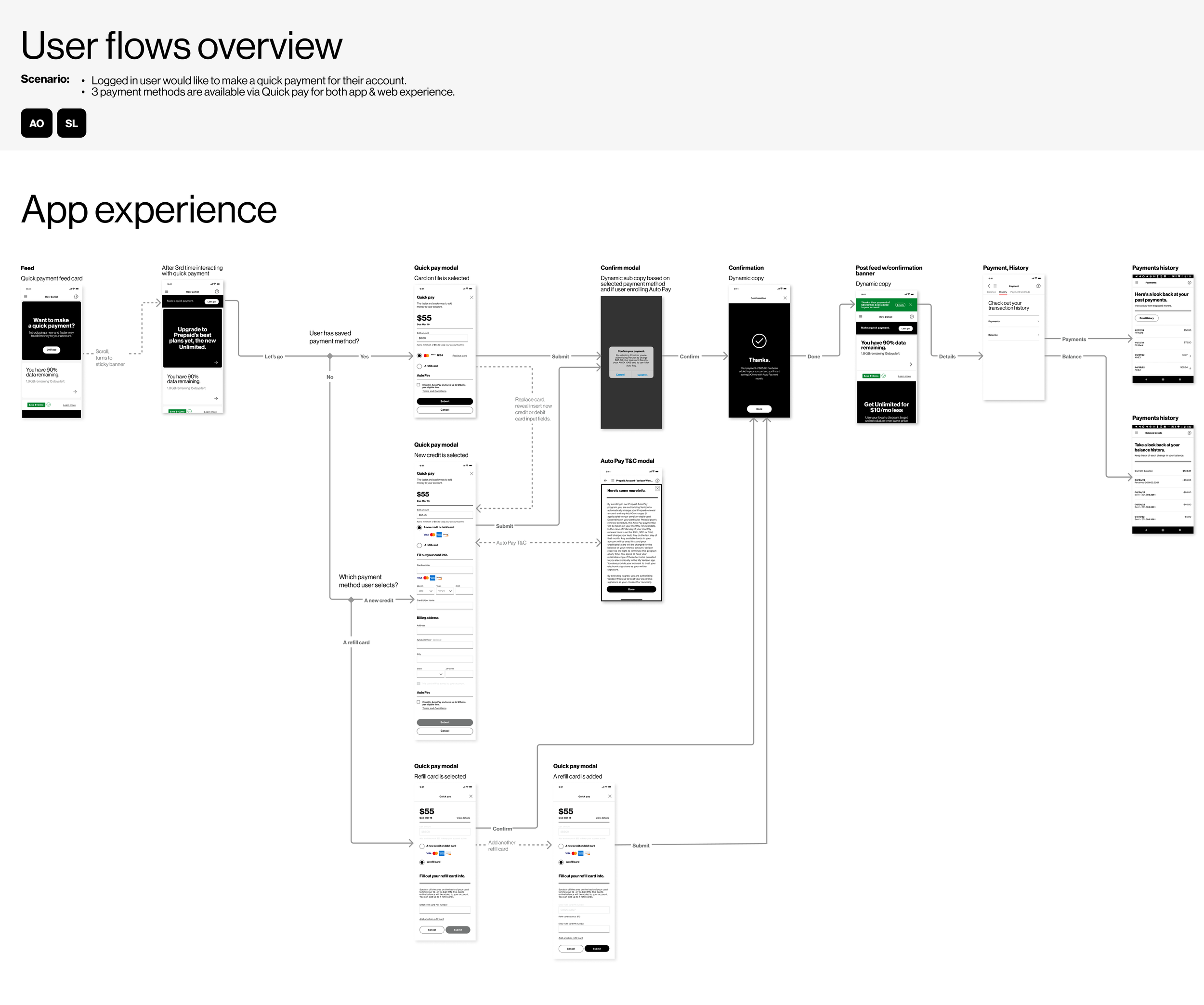
Task: Switch to the Payment Methods tab
Action: click(1020, 292)
